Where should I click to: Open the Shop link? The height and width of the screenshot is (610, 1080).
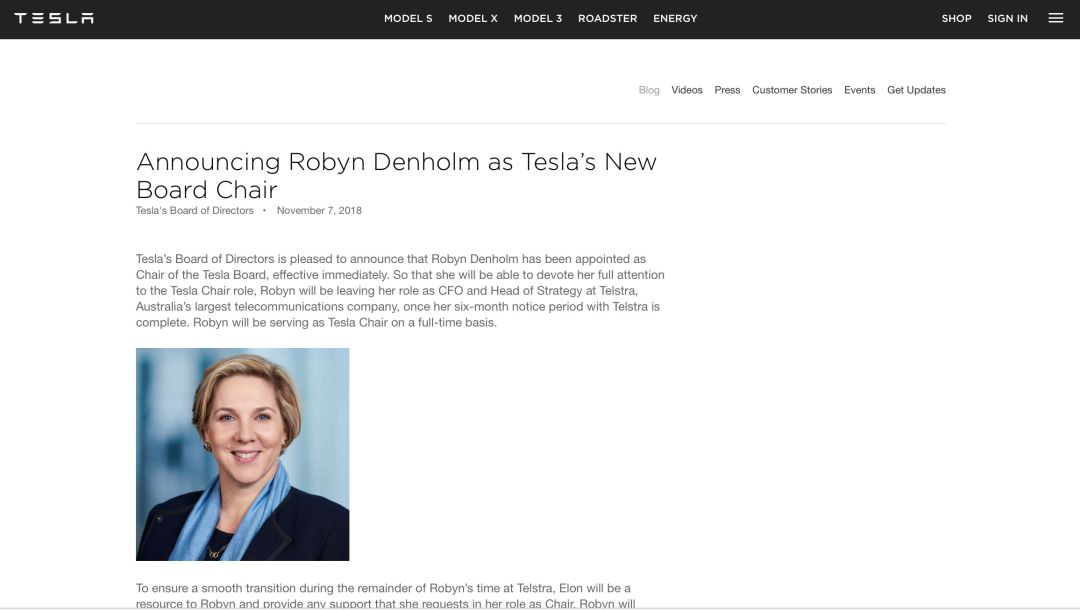click(x=956, y=18)
